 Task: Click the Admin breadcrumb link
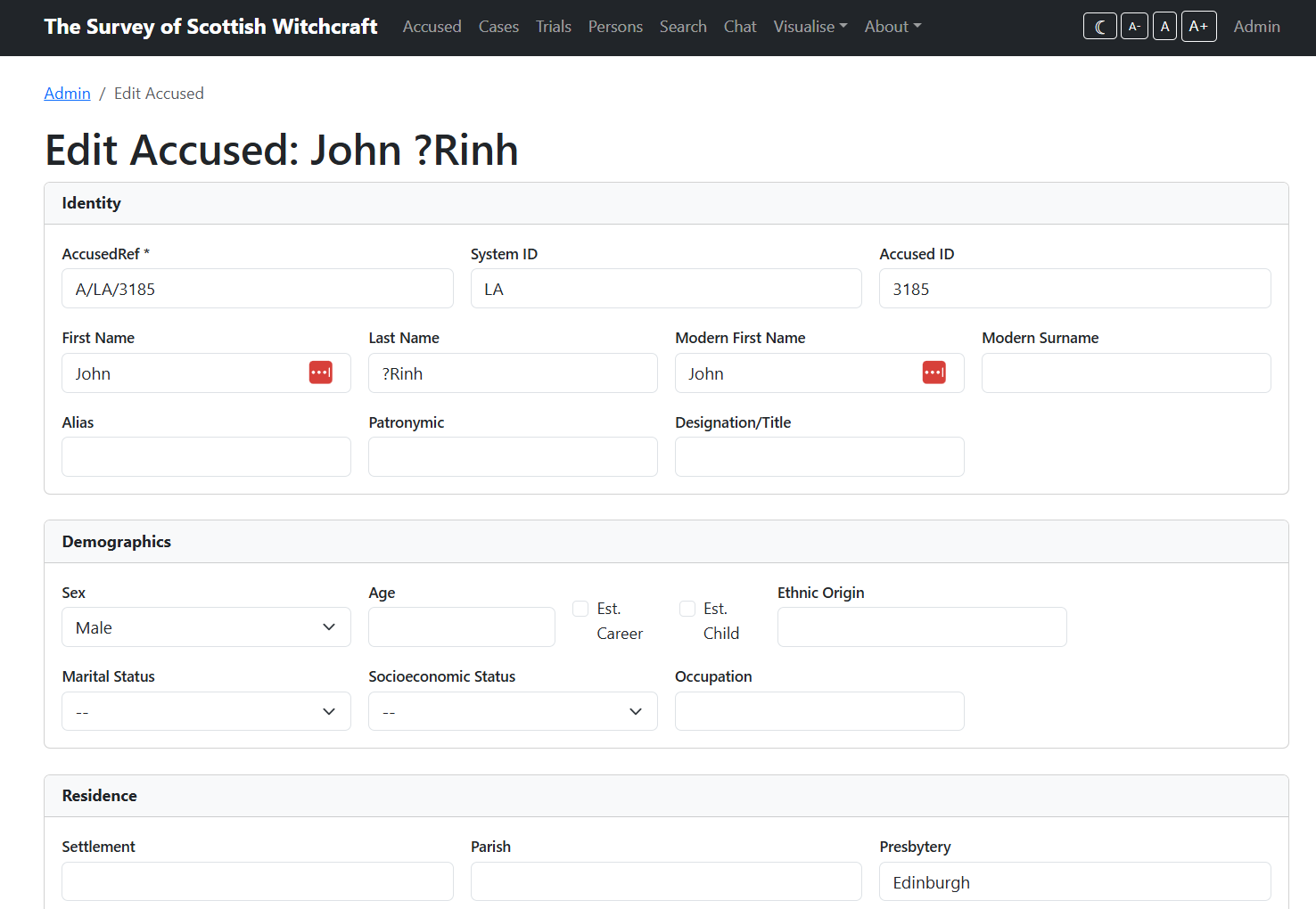(68, 94)
